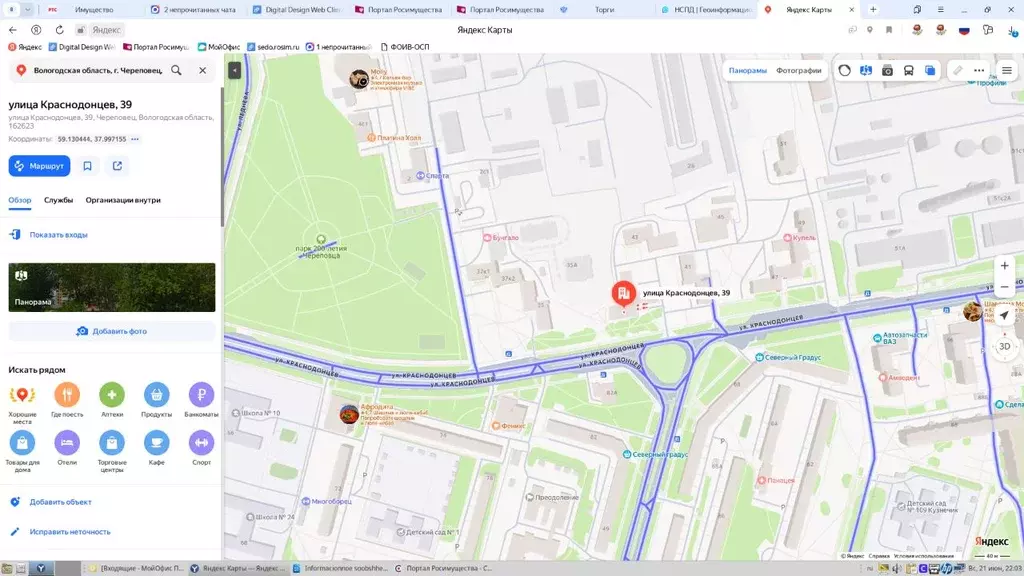Zoom out with the minus button
This screenshot has width=1024, height=576.
[1004, 287]
